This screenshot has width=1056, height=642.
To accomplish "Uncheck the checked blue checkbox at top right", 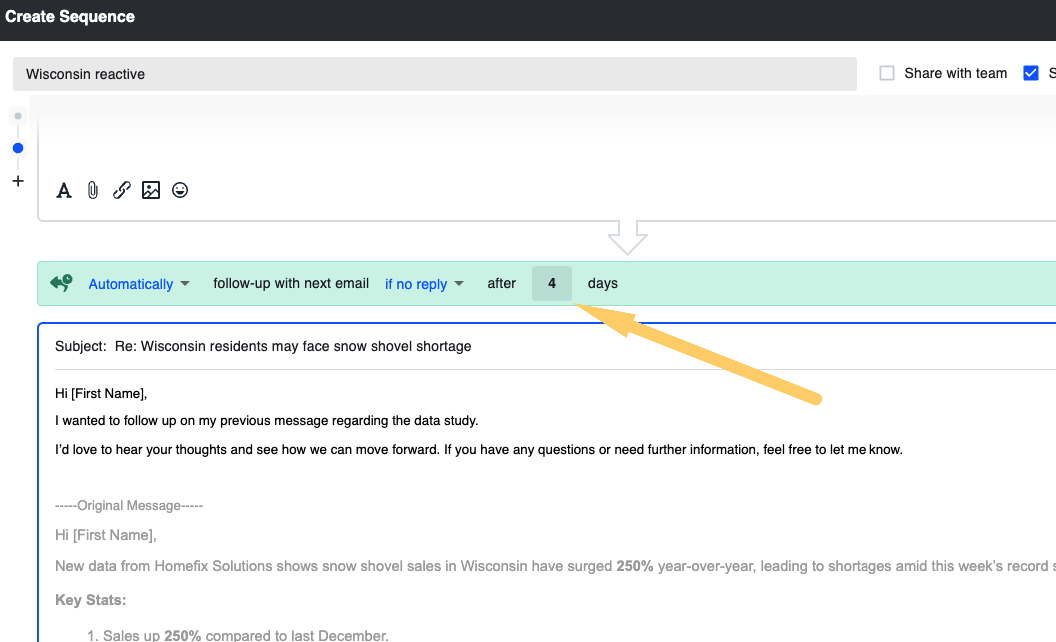I will pyautogui.click(x=1031, y=73).
